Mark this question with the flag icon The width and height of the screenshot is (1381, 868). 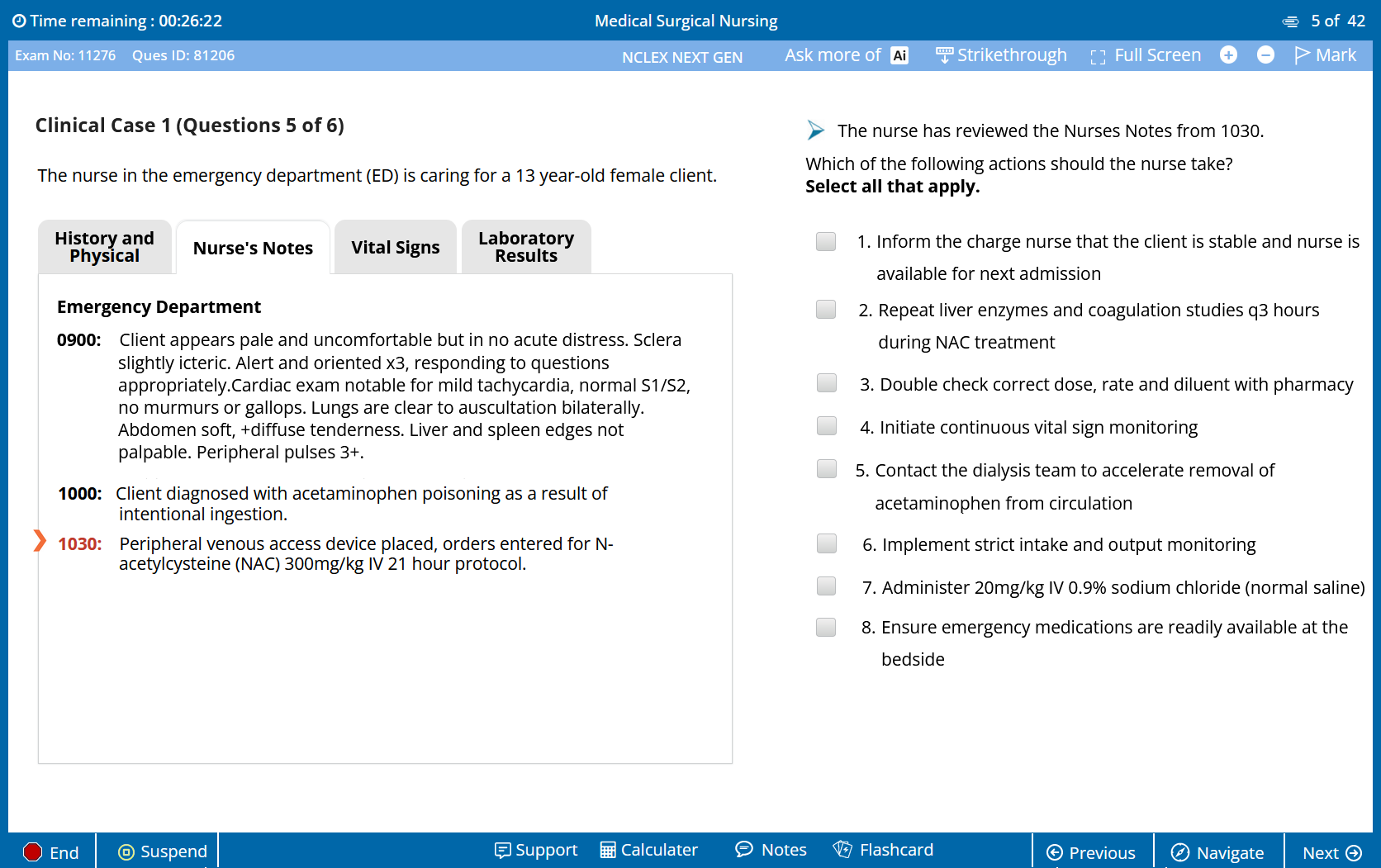(x=1325, y=55)
